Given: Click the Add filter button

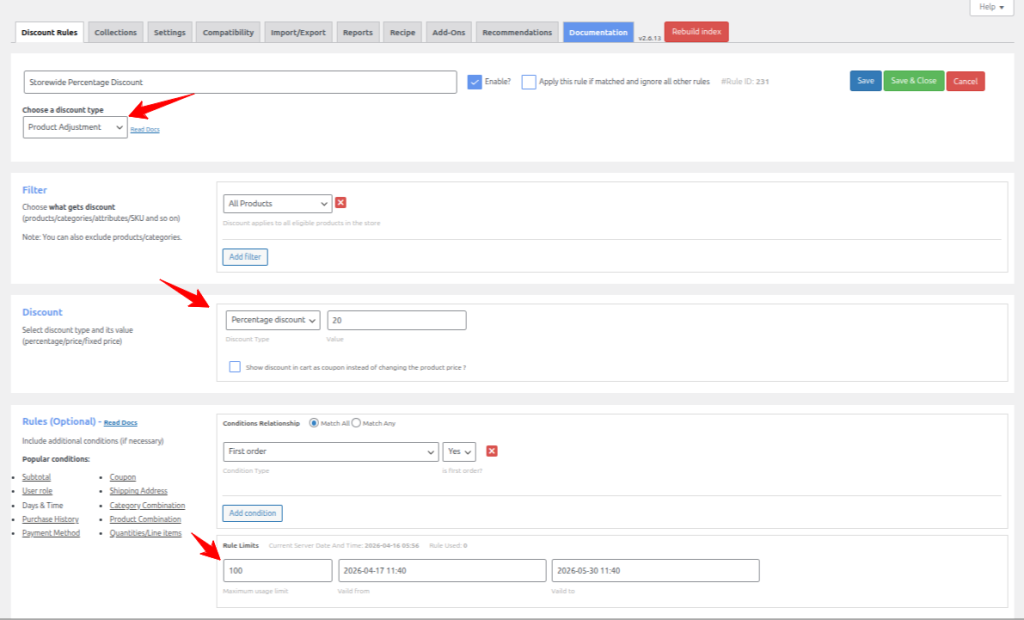Looking at the screenshot, I should pyautogui.click(x=244, y=257).
